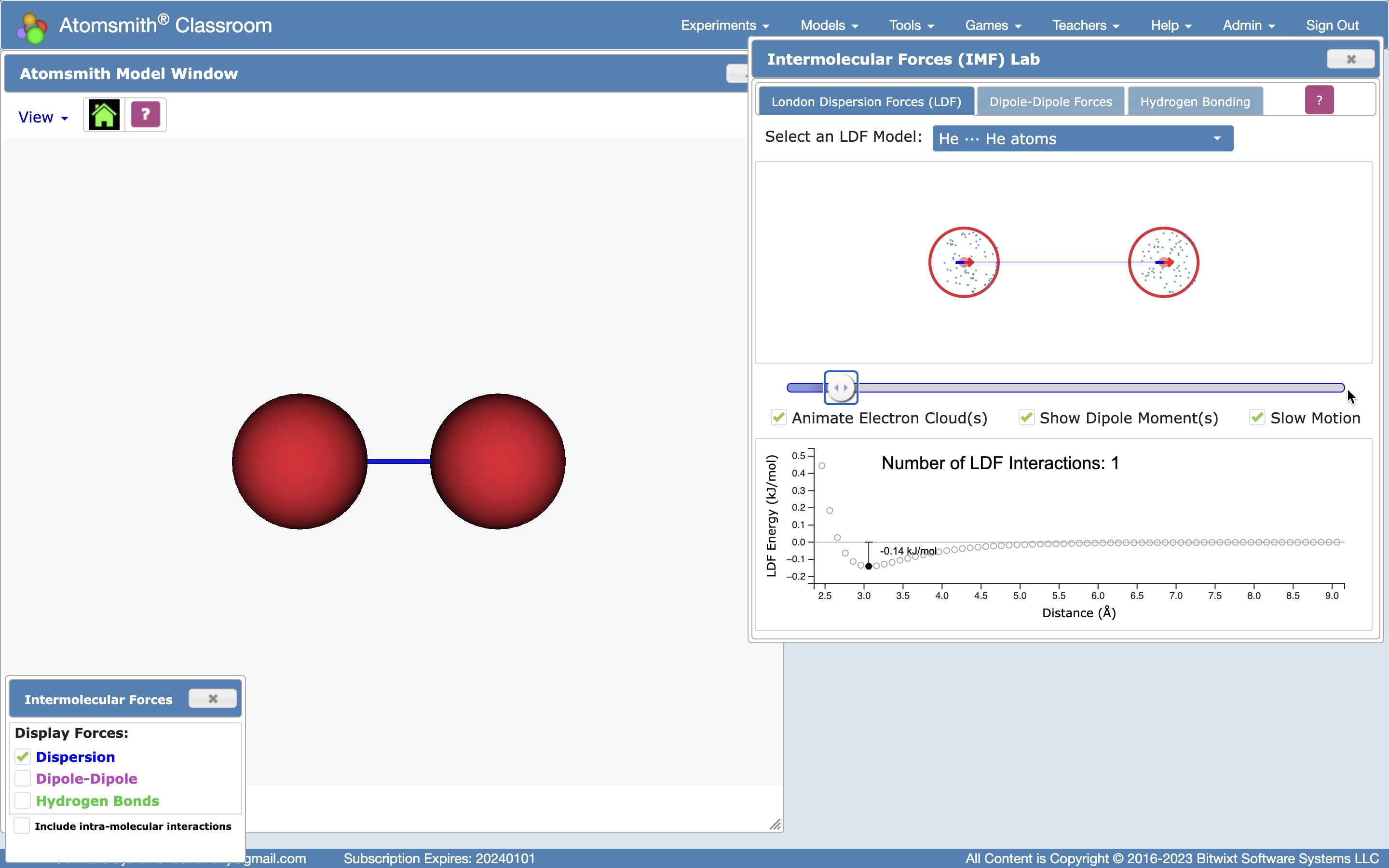1389x868 pixels.
Task: Click the IMF Lab purple help icon
Action: coord(1319,100)
